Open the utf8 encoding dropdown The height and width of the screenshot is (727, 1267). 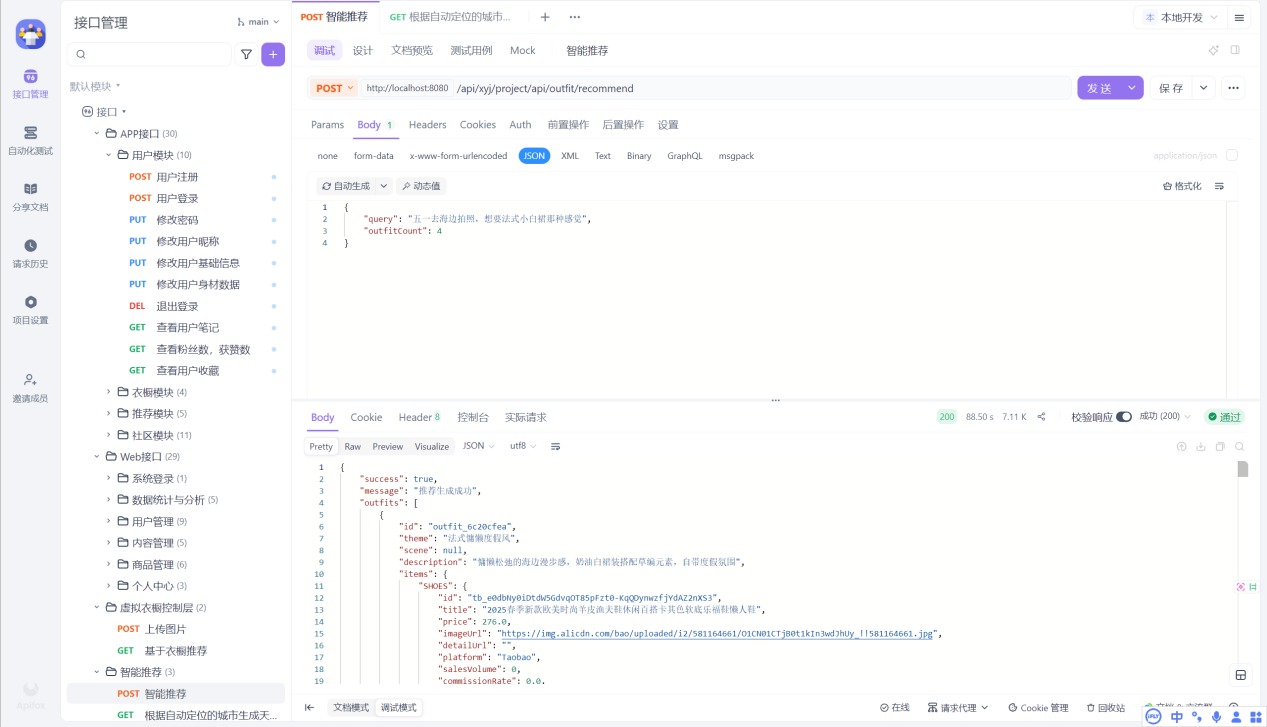pos(523,446)
